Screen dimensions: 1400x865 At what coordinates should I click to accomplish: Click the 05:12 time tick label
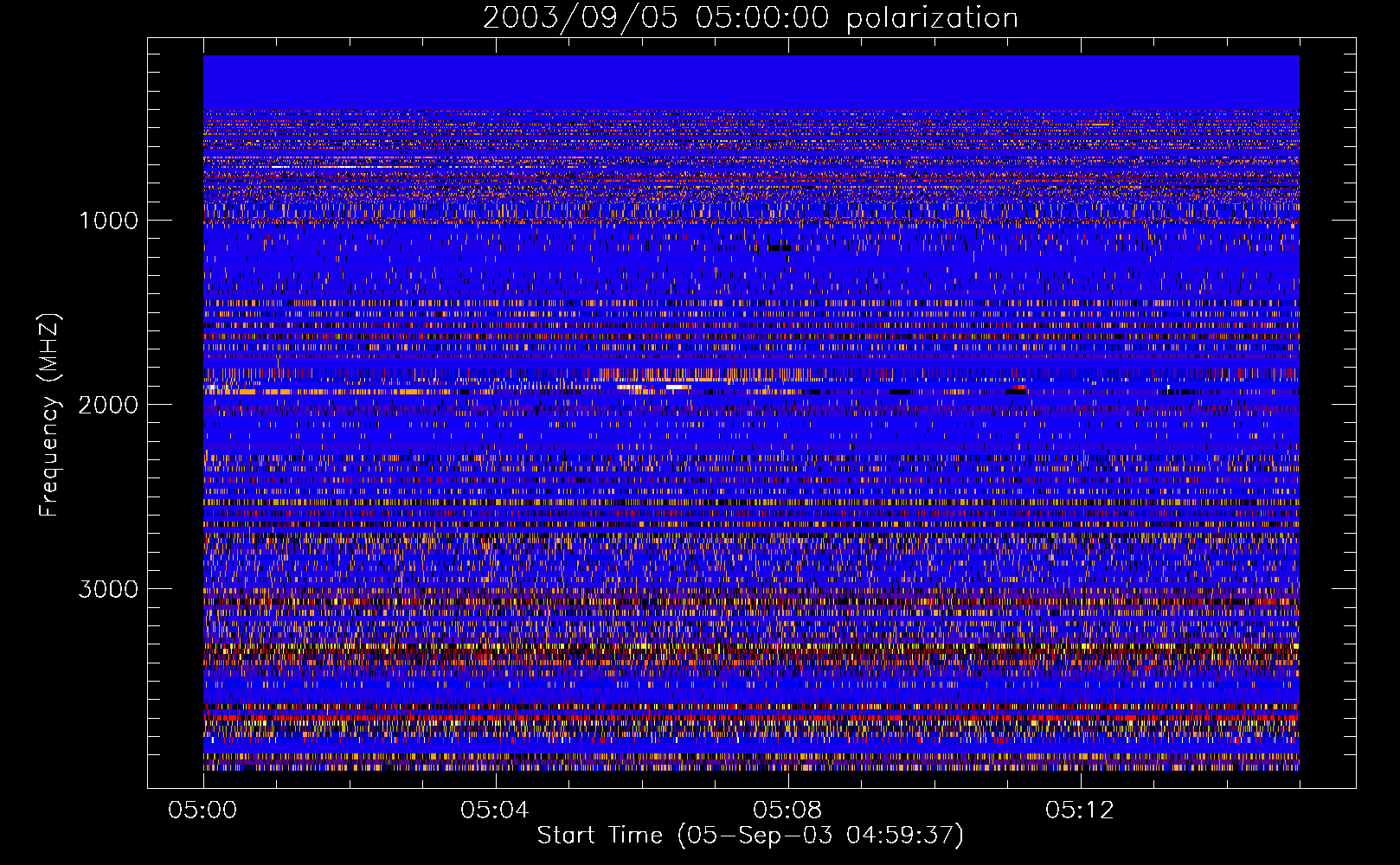coord(1079,811)
